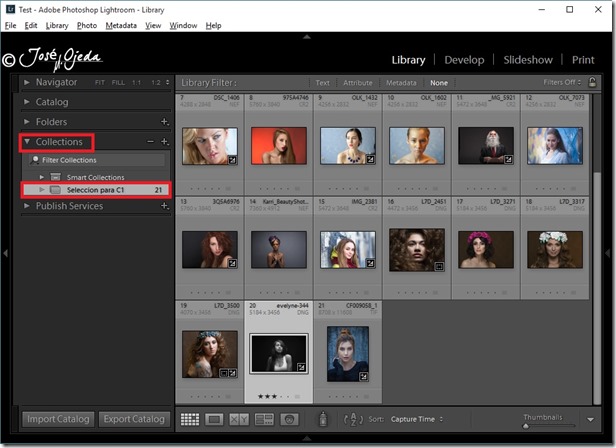The image size is (616, 448).
Task: Show filmstrip with bottom panel arrow
Action: 307,438
